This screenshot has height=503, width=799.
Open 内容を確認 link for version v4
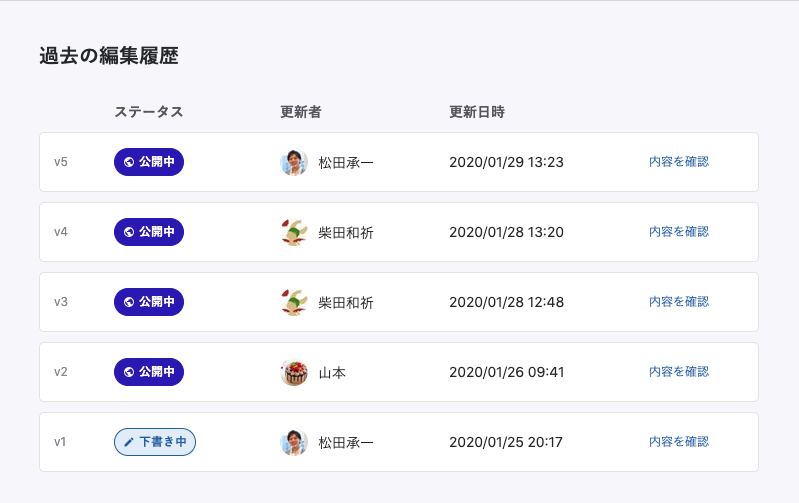[679, 232]
